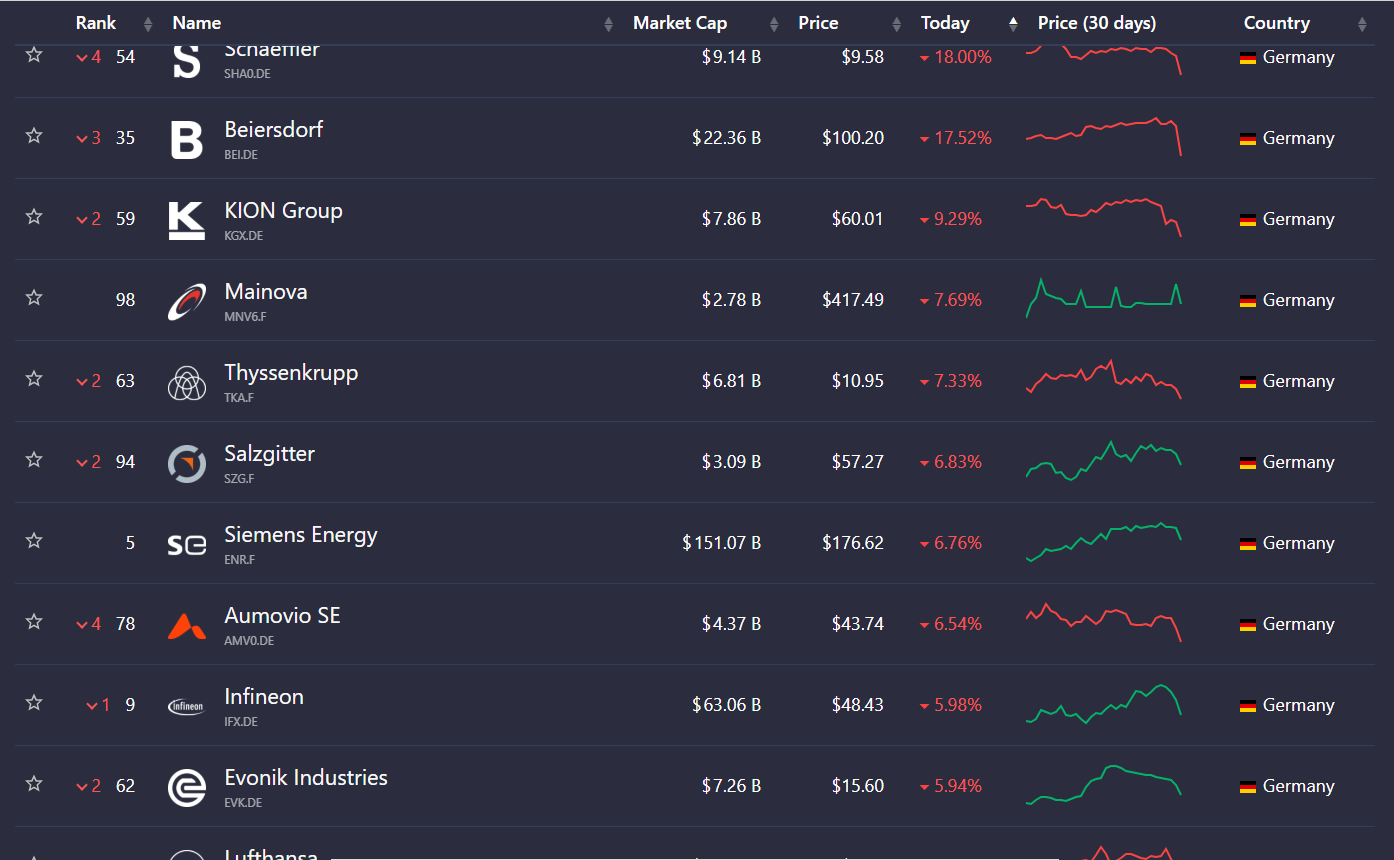Click the KION Group logo icon
Screen dimensions: 1394x860
click(x=187, y=220)
